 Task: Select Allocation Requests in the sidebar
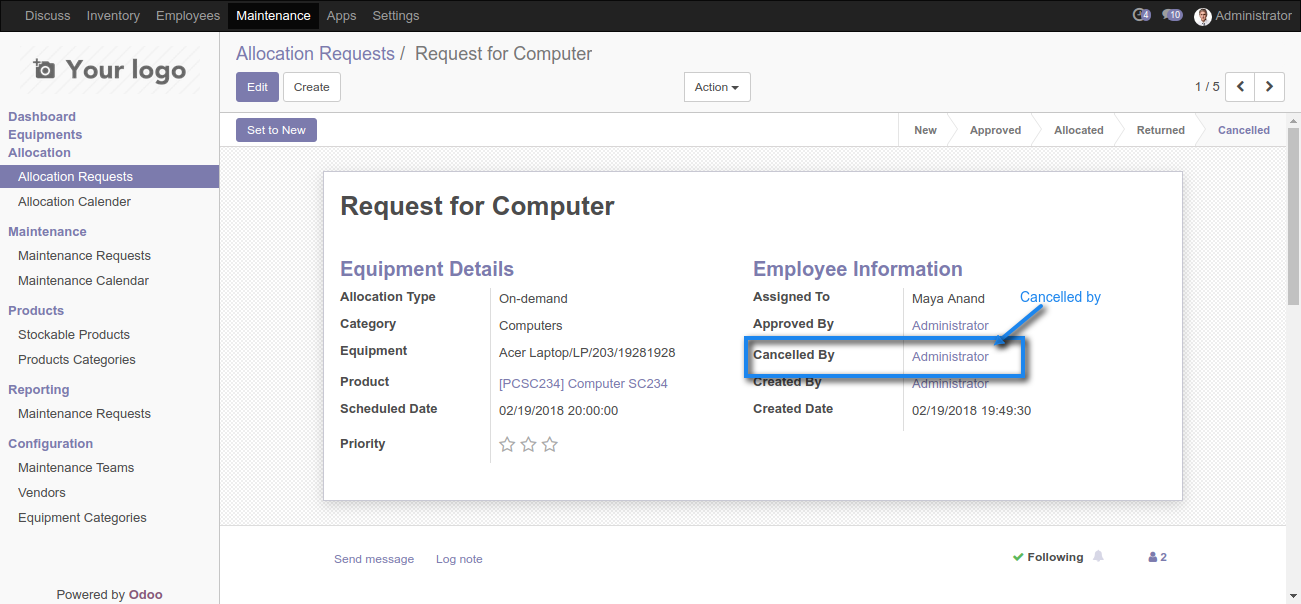[x=109, y=177]
